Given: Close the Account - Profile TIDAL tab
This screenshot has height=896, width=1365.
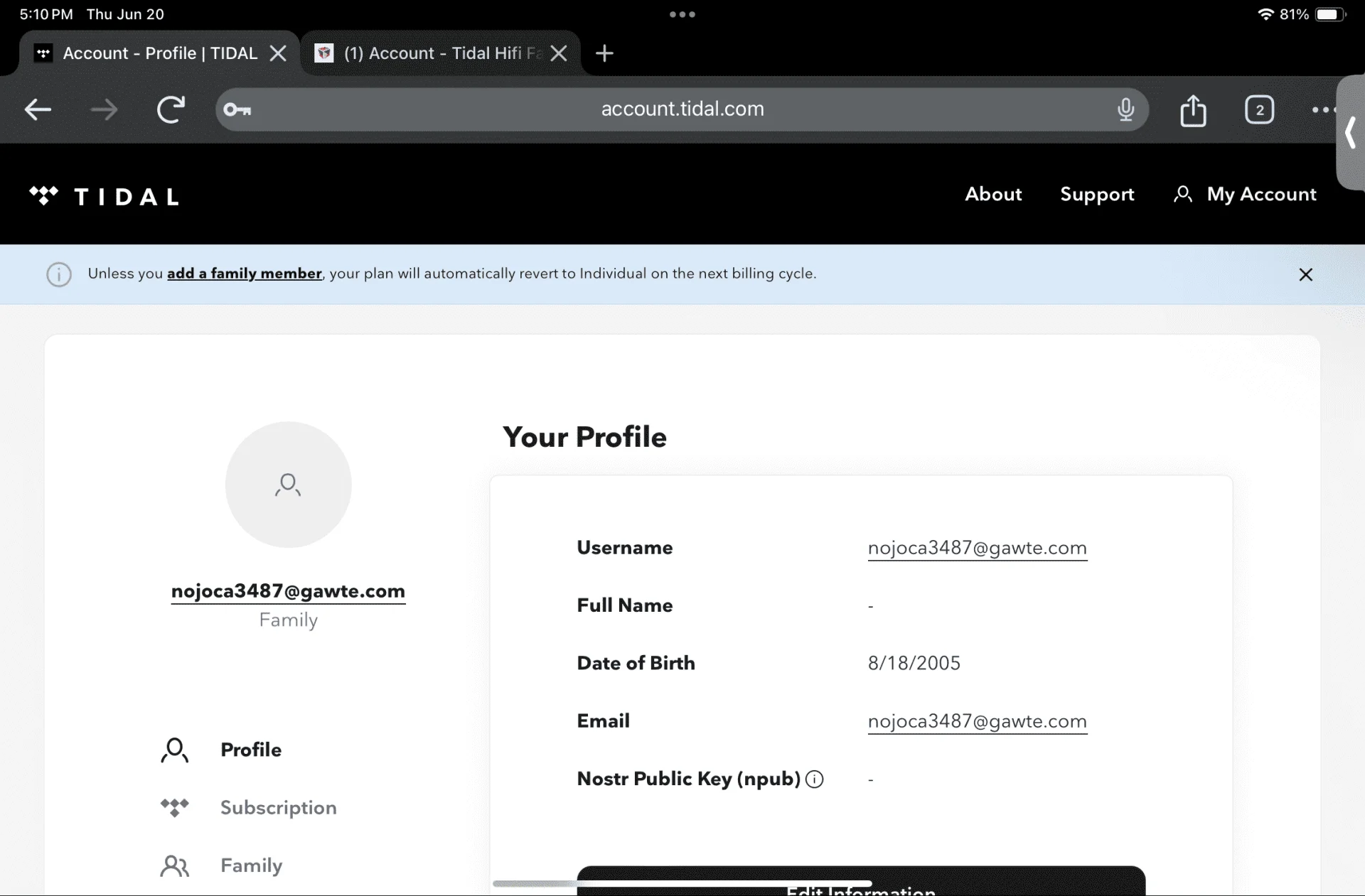Looking at the screenshot, I should (278, 53).
